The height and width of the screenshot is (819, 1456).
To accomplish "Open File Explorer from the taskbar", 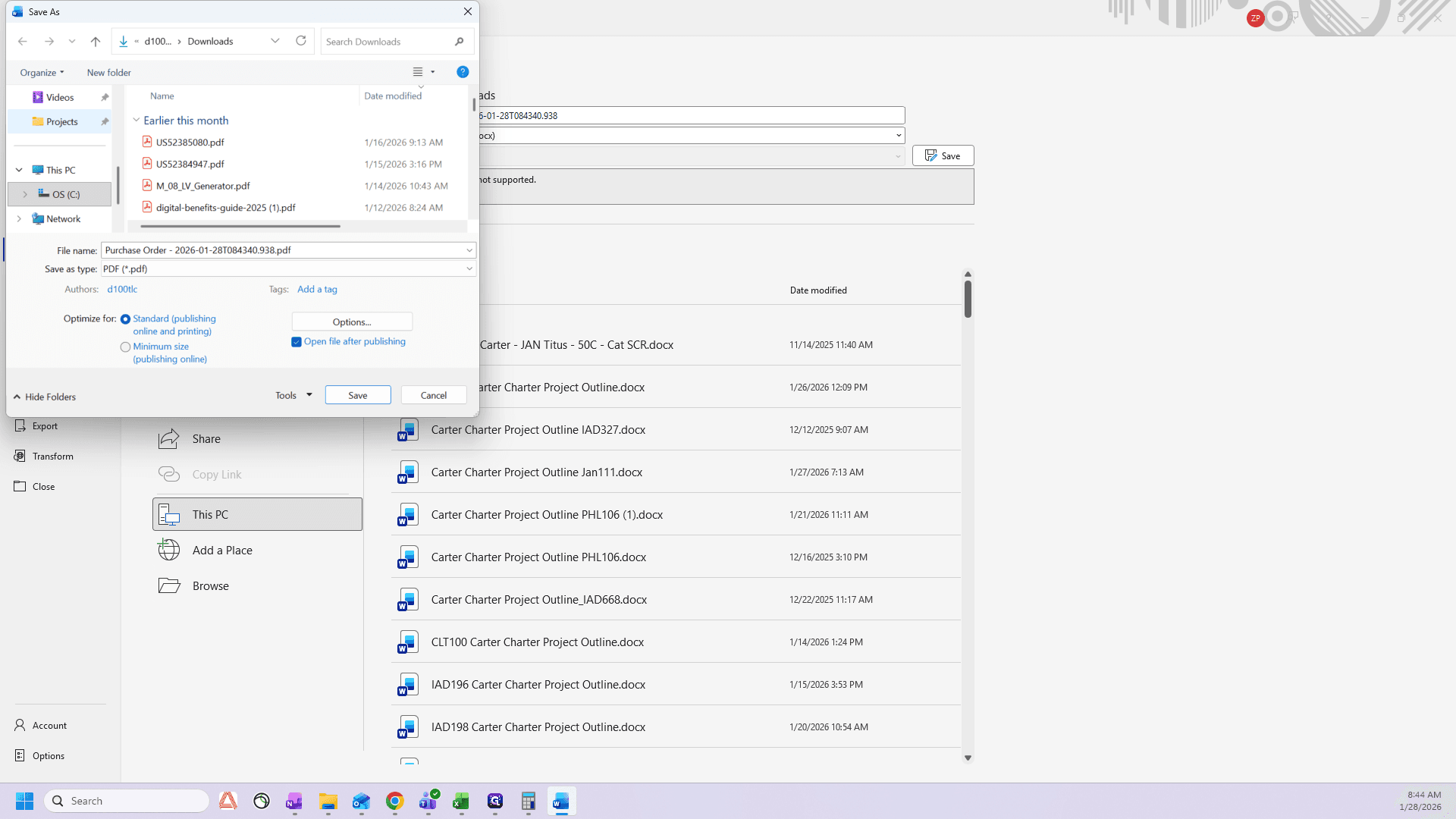I will click(328, 801).
